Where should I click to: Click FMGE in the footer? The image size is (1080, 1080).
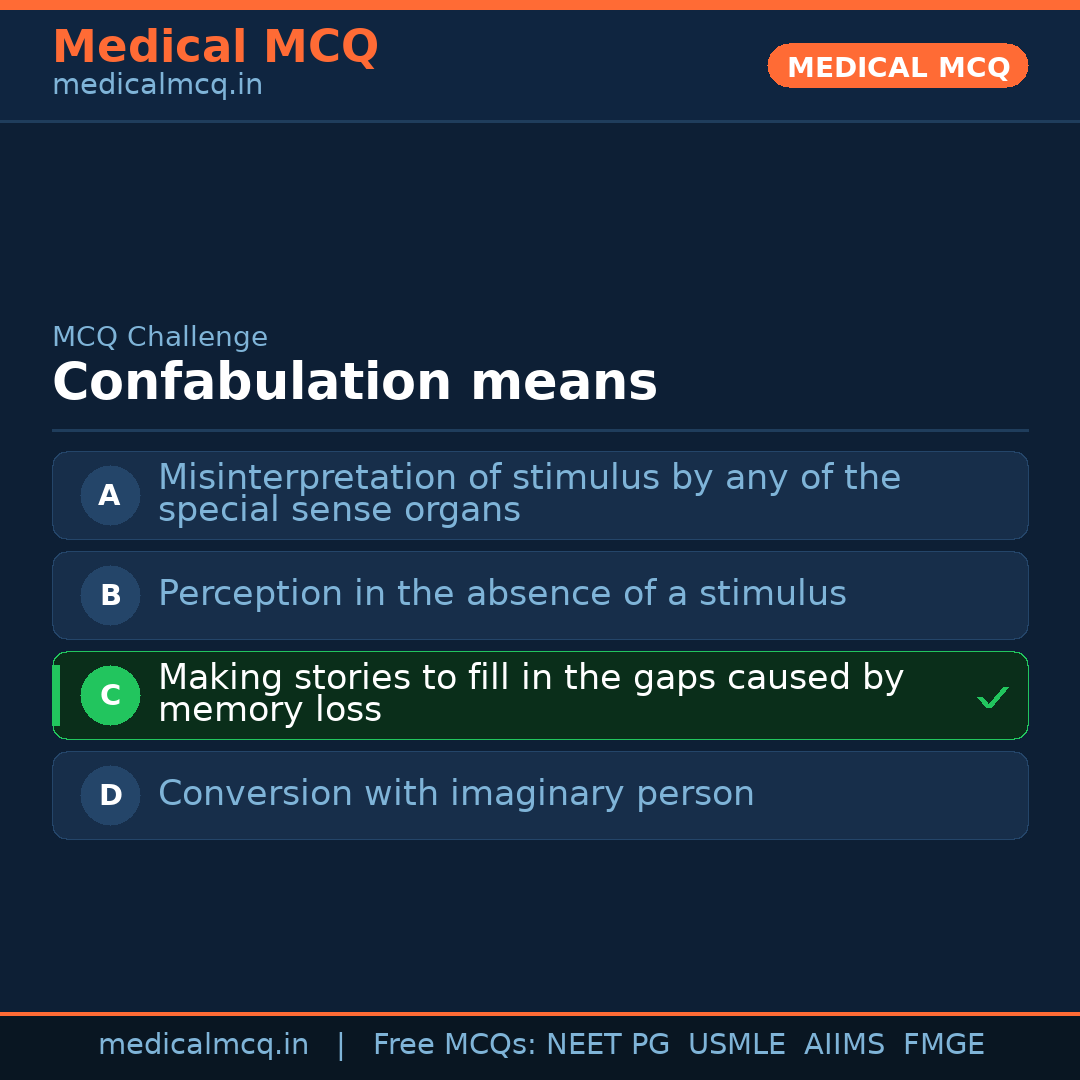coord(943,1045)
